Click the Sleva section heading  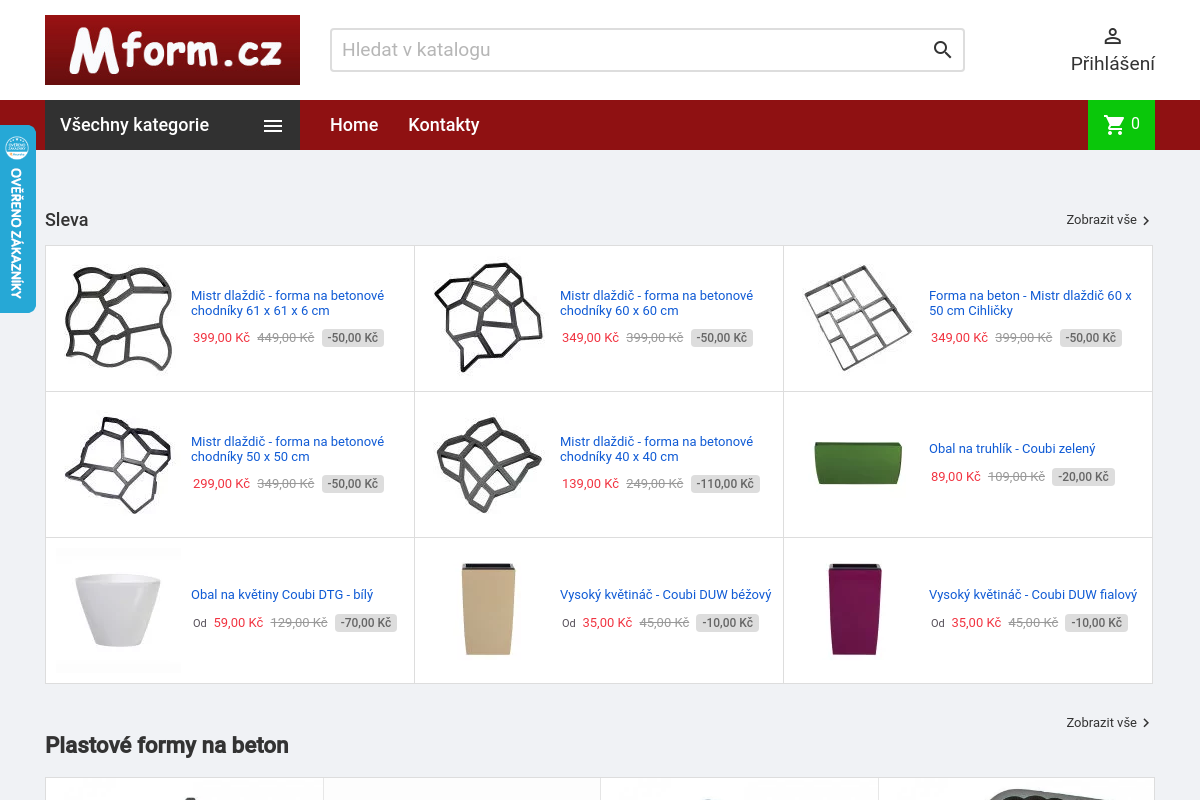(67, 220)
